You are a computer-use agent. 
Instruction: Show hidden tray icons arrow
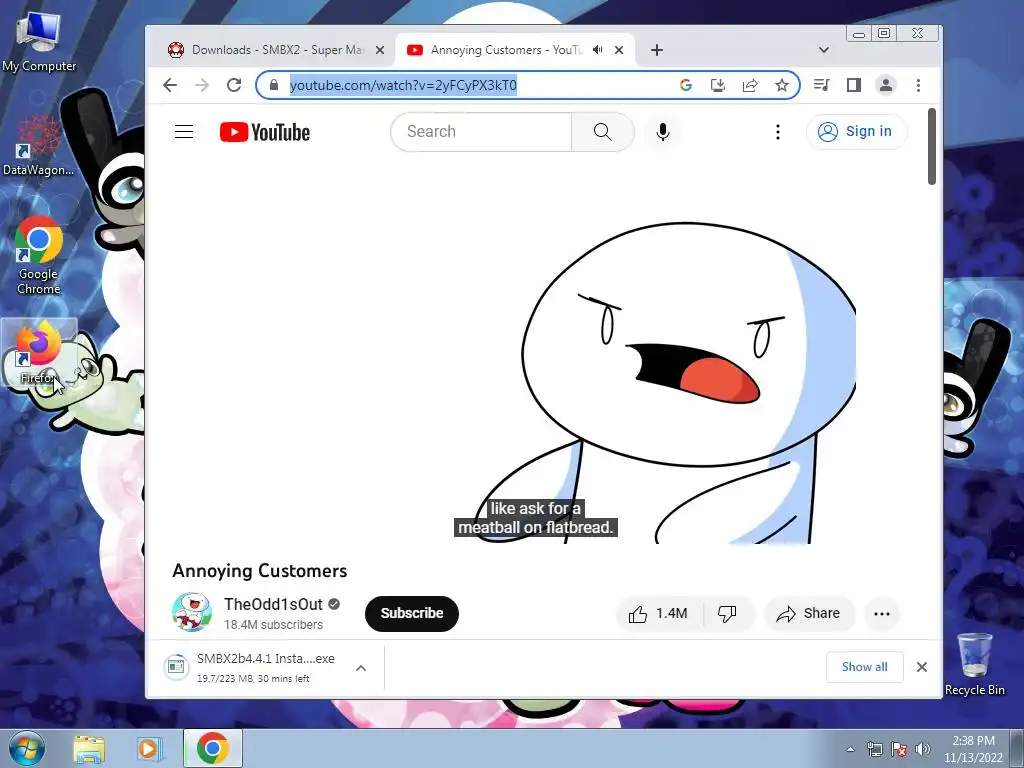coord(850,749)
